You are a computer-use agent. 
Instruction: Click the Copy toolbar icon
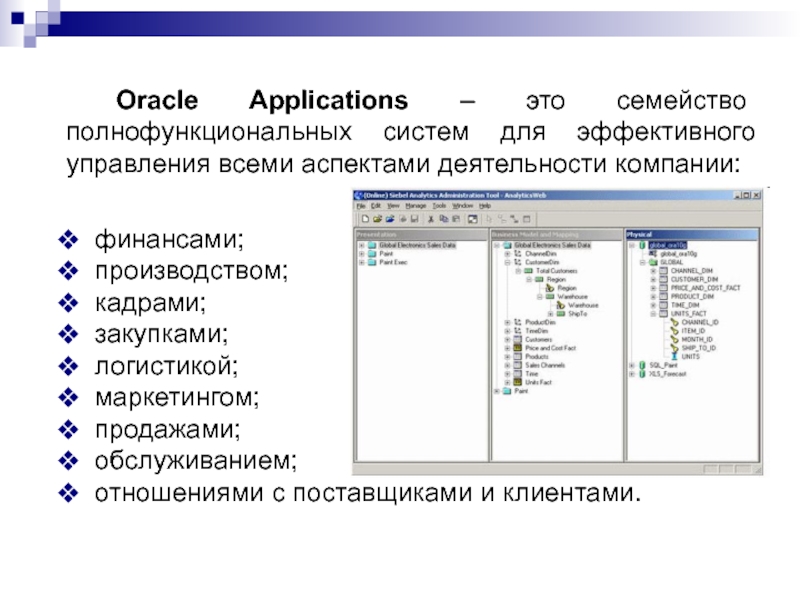tap(443, 219)
